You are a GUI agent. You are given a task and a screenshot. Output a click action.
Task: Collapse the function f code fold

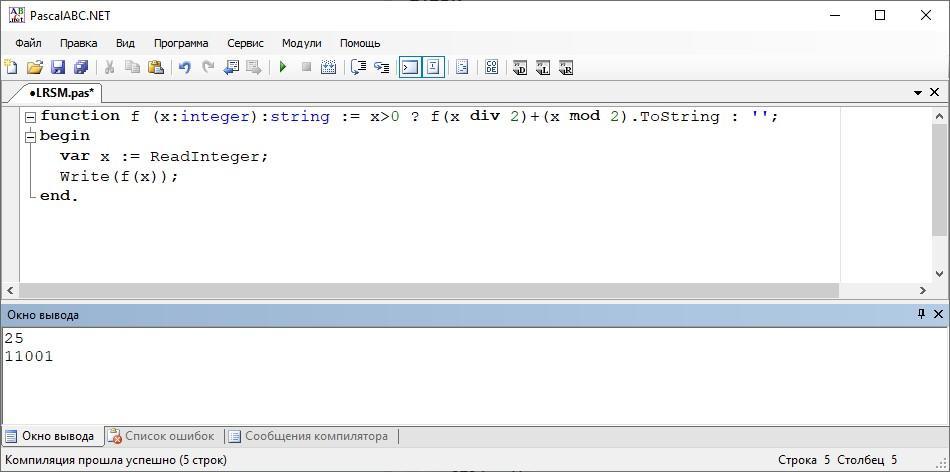click(30, 116)
